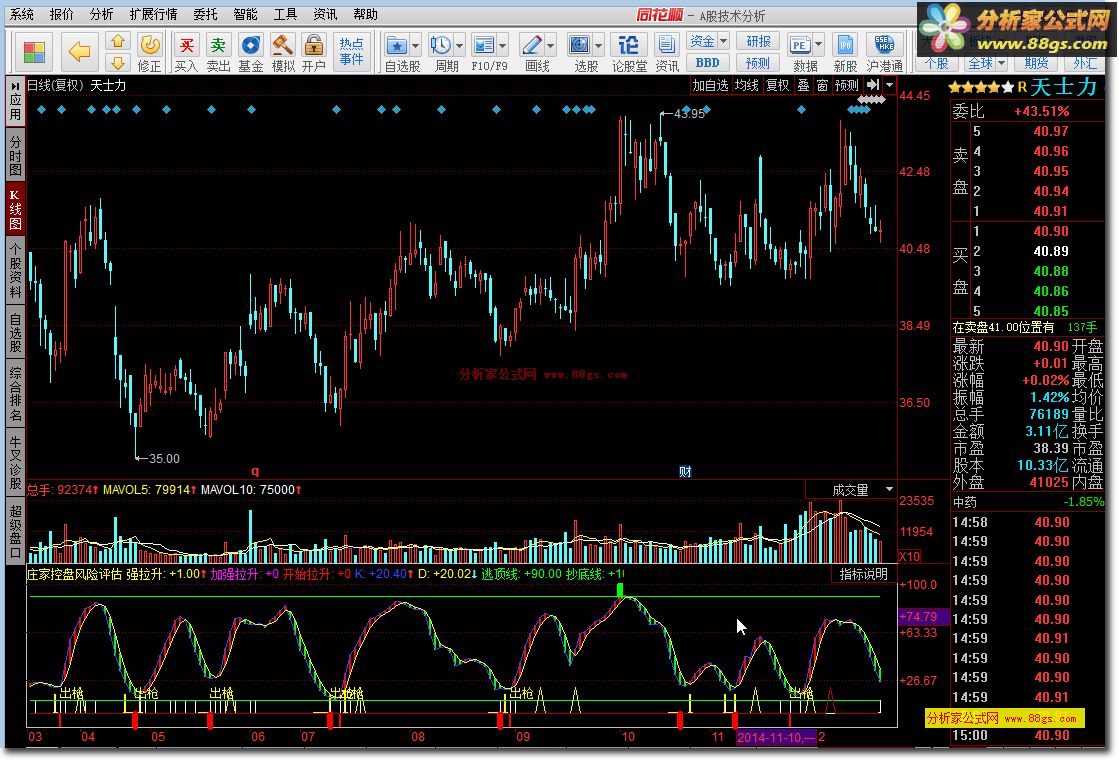The image size is (1119, 761).
Task: Toggle the chart 预测 forecast option
Action: tap(847, 86)
